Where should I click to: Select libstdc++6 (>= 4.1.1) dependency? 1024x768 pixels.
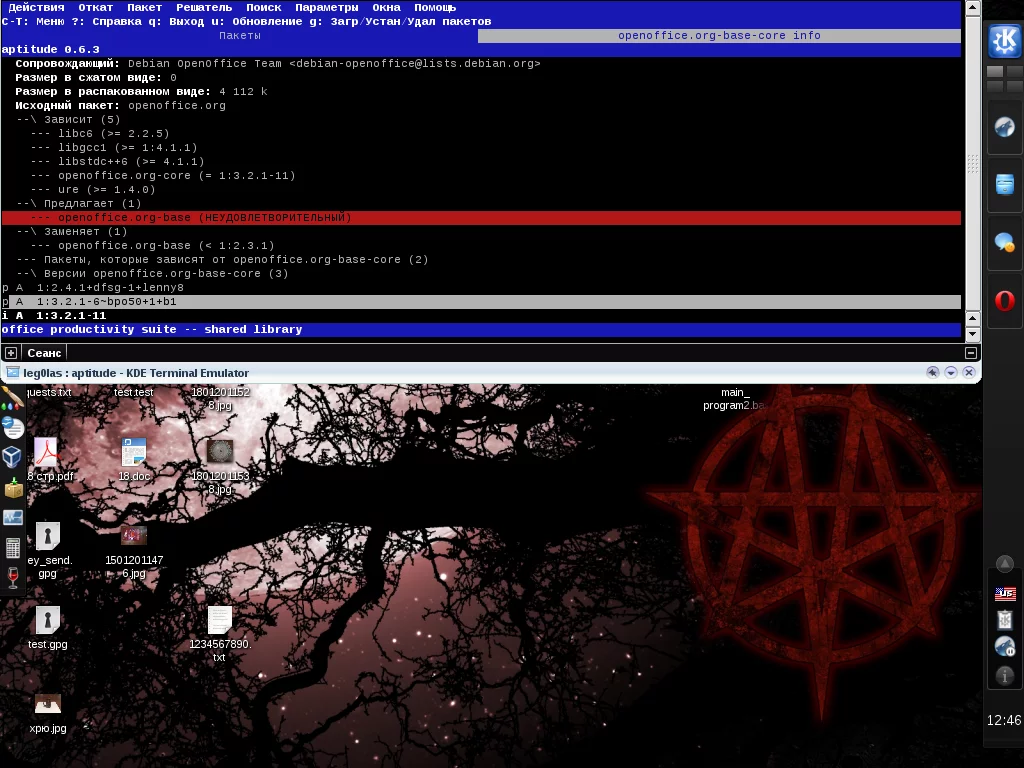coord(117,162)
